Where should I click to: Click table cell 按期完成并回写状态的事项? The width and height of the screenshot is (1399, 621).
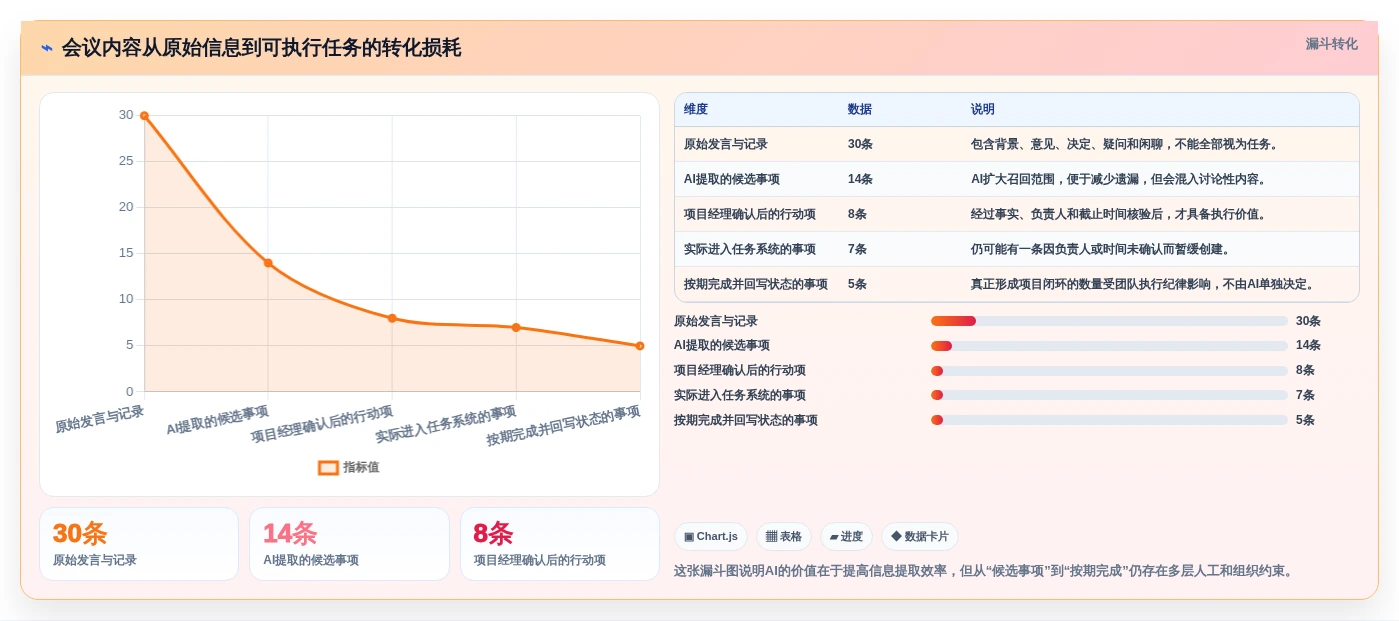click(756, 284)
